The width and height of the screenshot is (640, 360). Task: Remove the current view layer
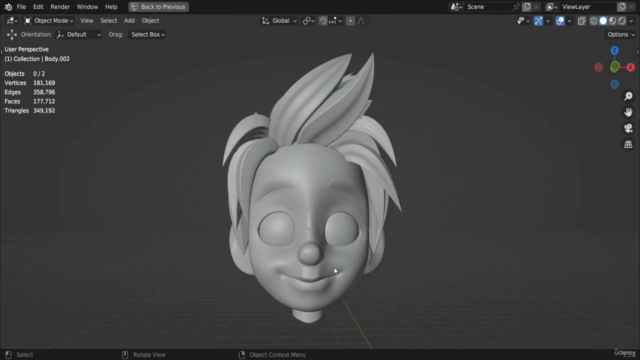tap(631, 7)
